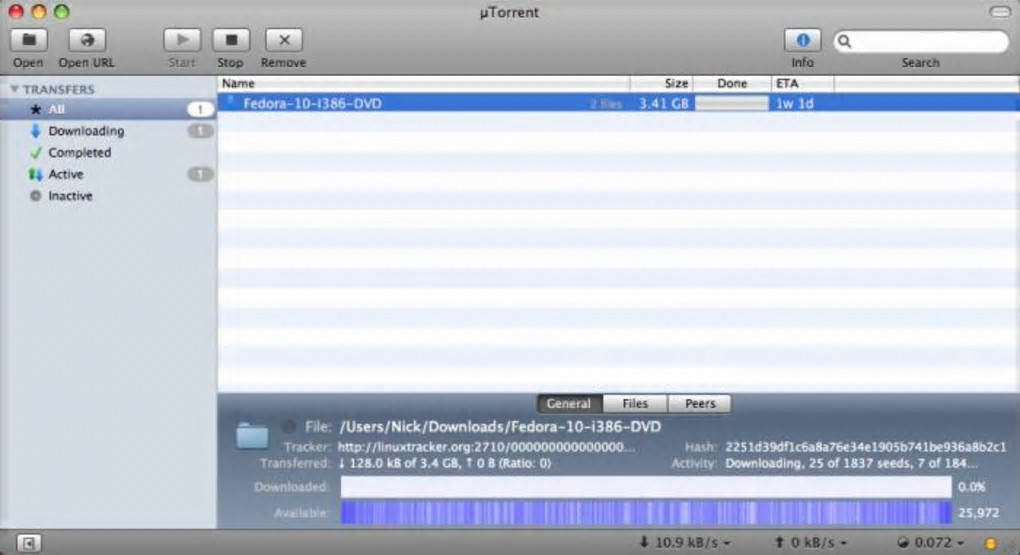Remove the selected torrent with X button

click(x=284, y=40)
